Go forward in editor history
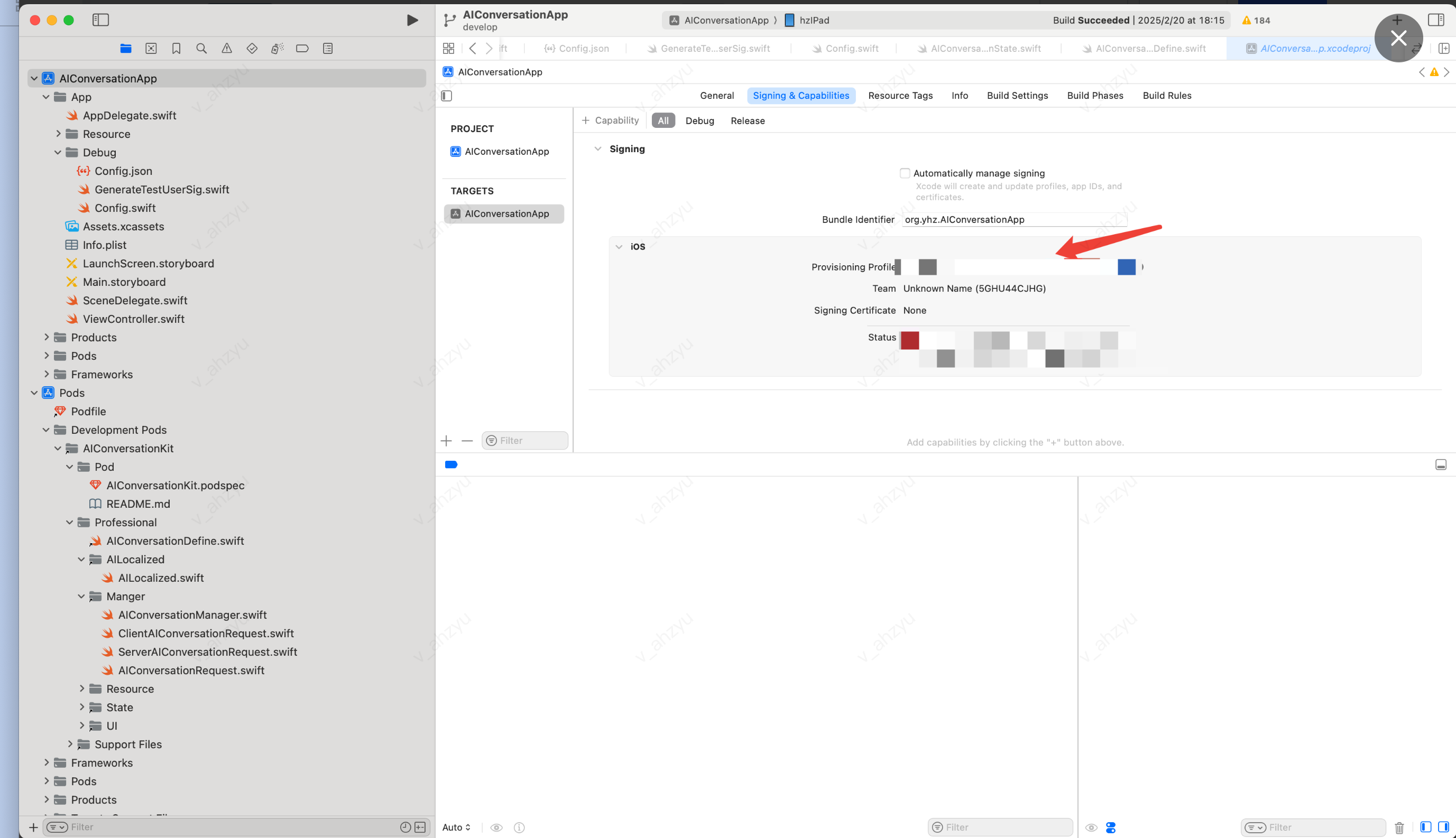The image size is (1456, 838). 489,49
